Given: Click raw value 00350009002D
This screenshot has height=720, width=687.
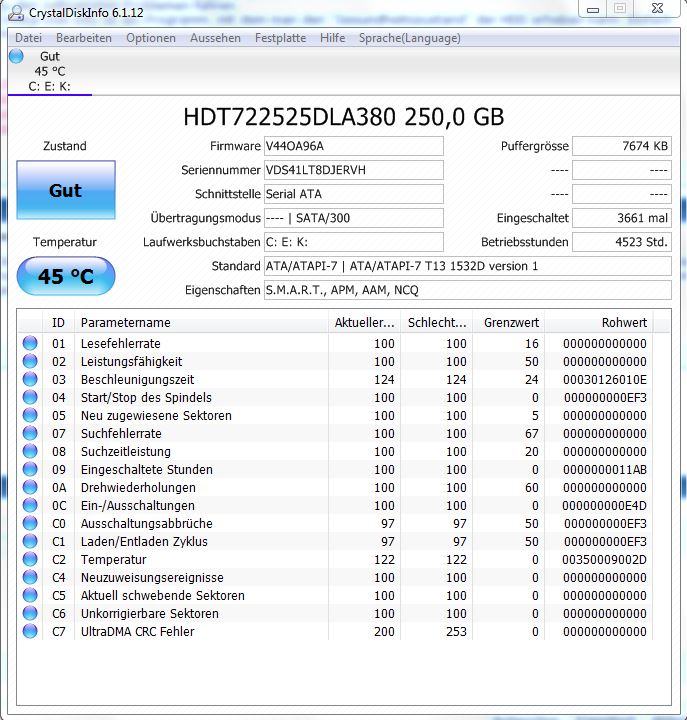Looking at the screenshot, I should (605, 559).
